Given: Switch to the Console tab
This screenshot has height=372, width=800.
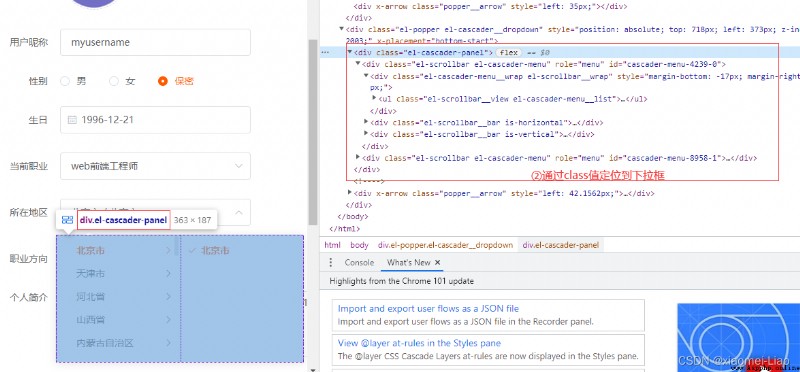Looking at the screenshot, I should coord(359,262).
